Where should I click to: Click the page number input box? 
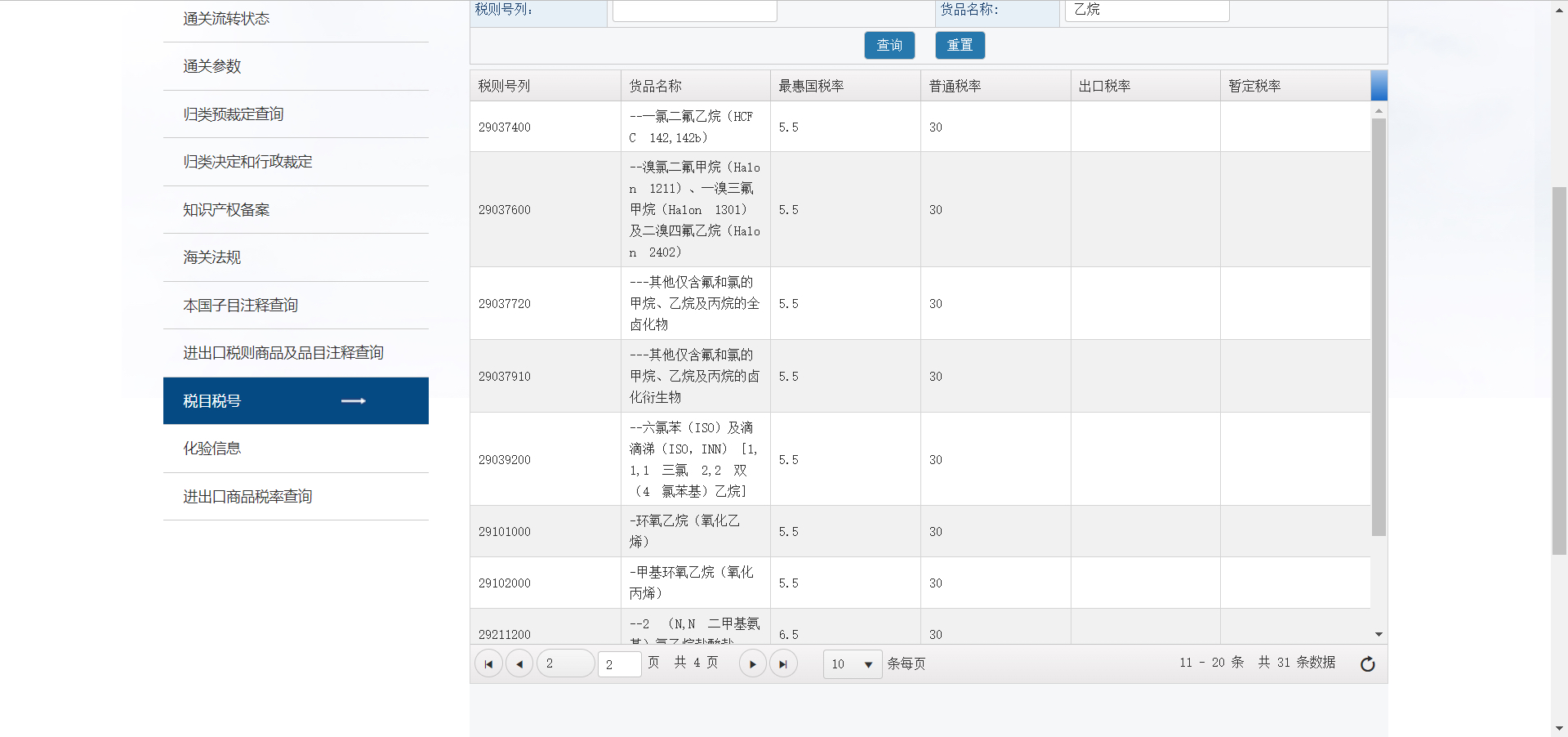619,664
